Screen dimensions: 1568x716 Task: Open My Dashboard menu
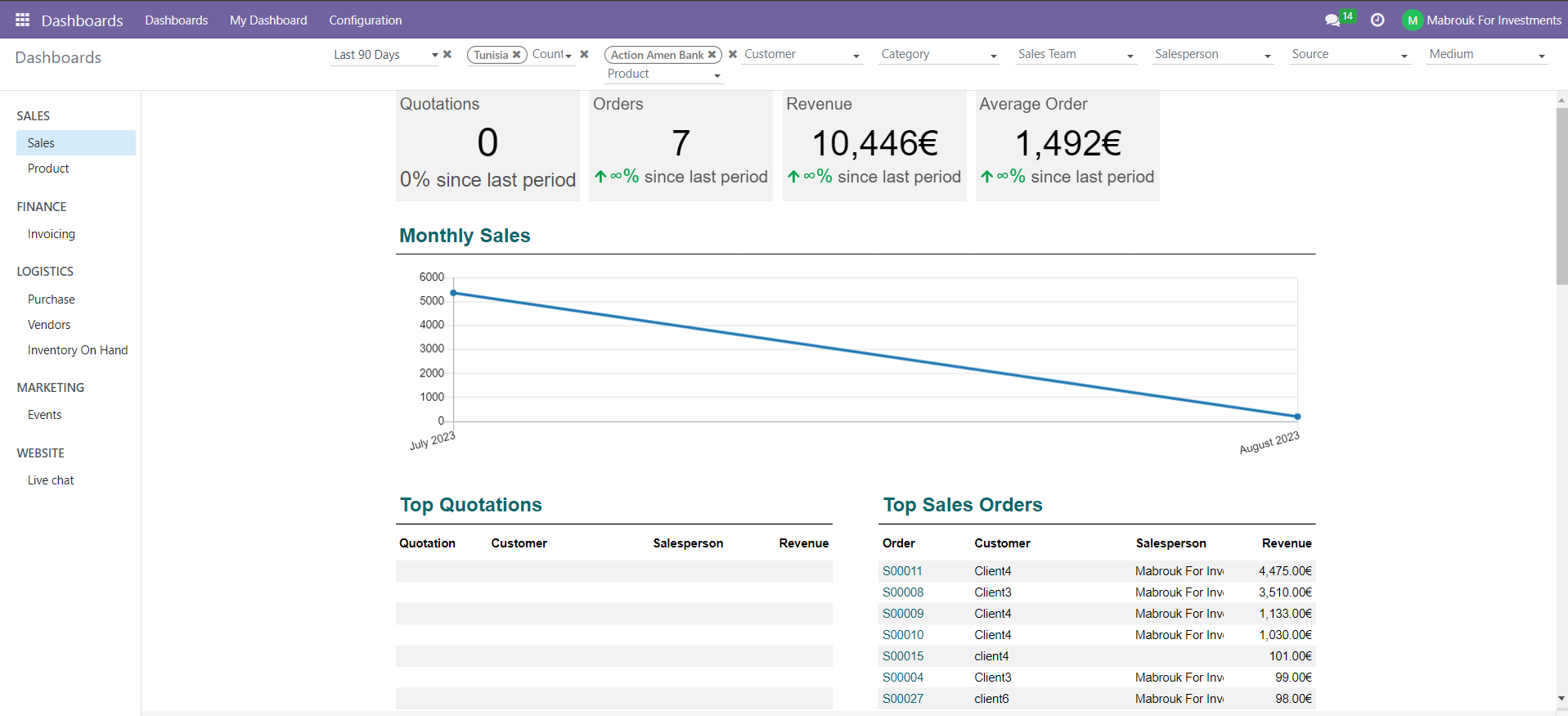pos(268,20)
